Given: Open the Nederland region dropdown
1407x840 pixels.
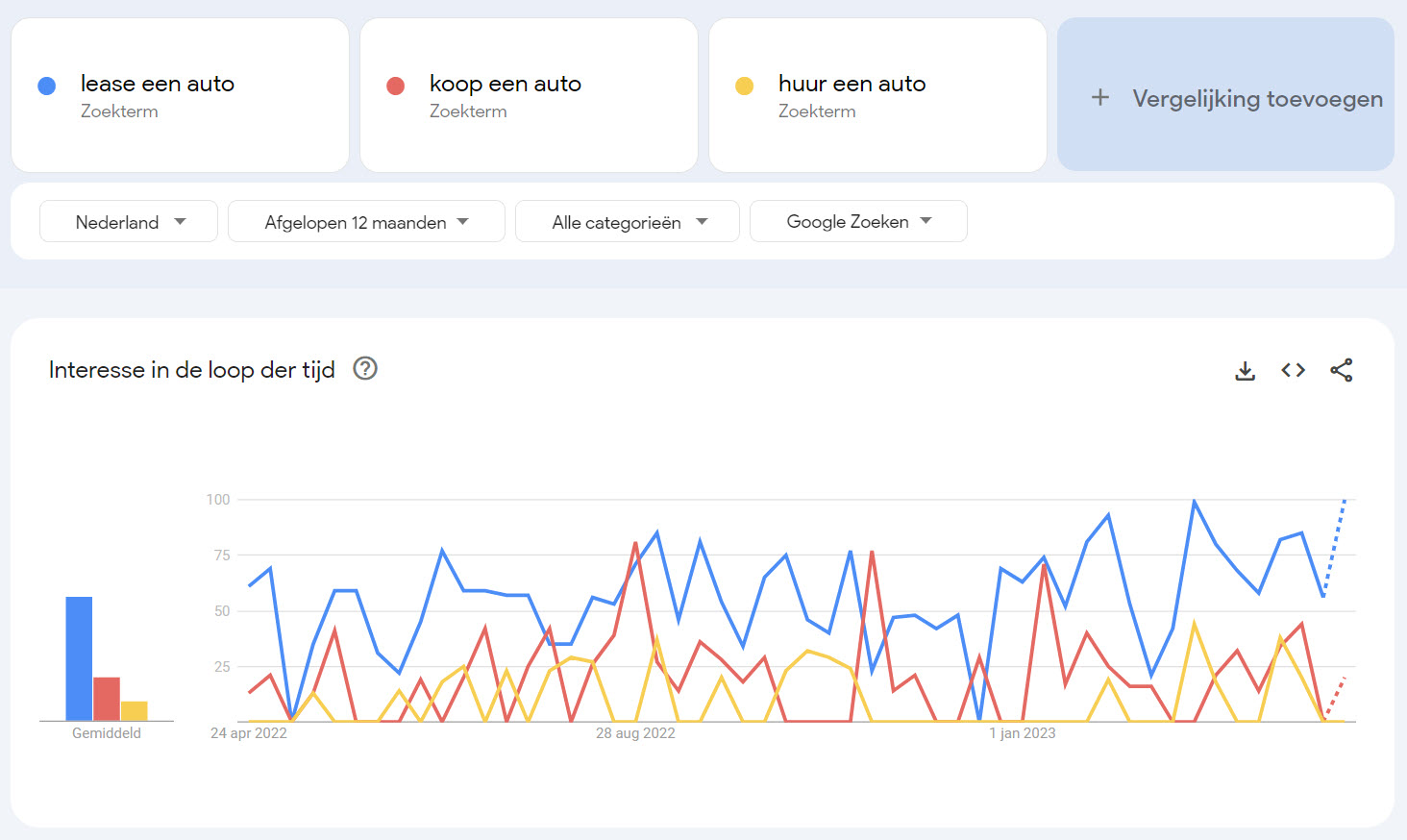Looking at the screenshot, I should 129,221.
